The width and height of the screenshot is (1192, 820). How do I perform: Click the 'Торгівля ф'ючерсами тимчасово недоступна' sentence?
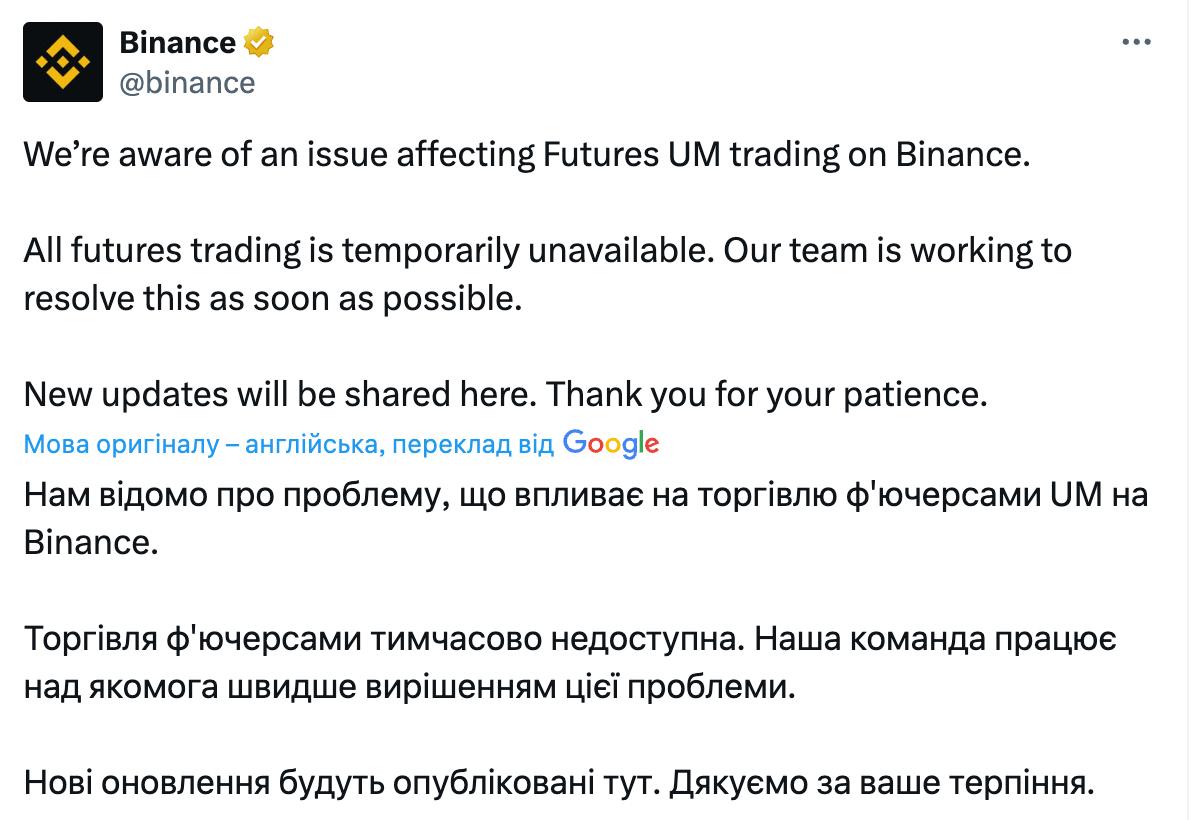tap(384, 639)
